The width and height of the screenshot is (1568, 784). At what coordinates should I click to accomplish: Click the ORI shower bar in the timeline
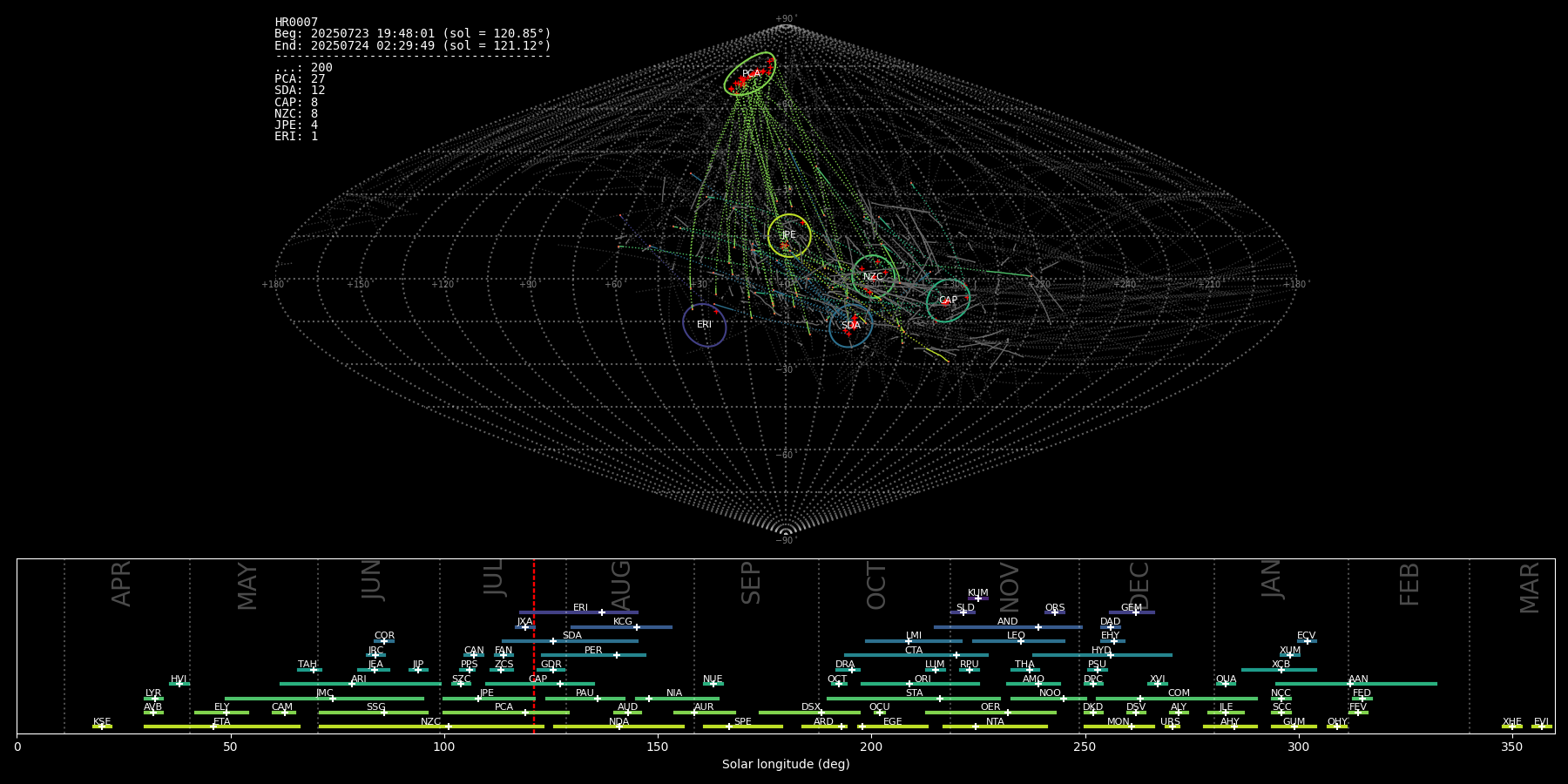920,684
